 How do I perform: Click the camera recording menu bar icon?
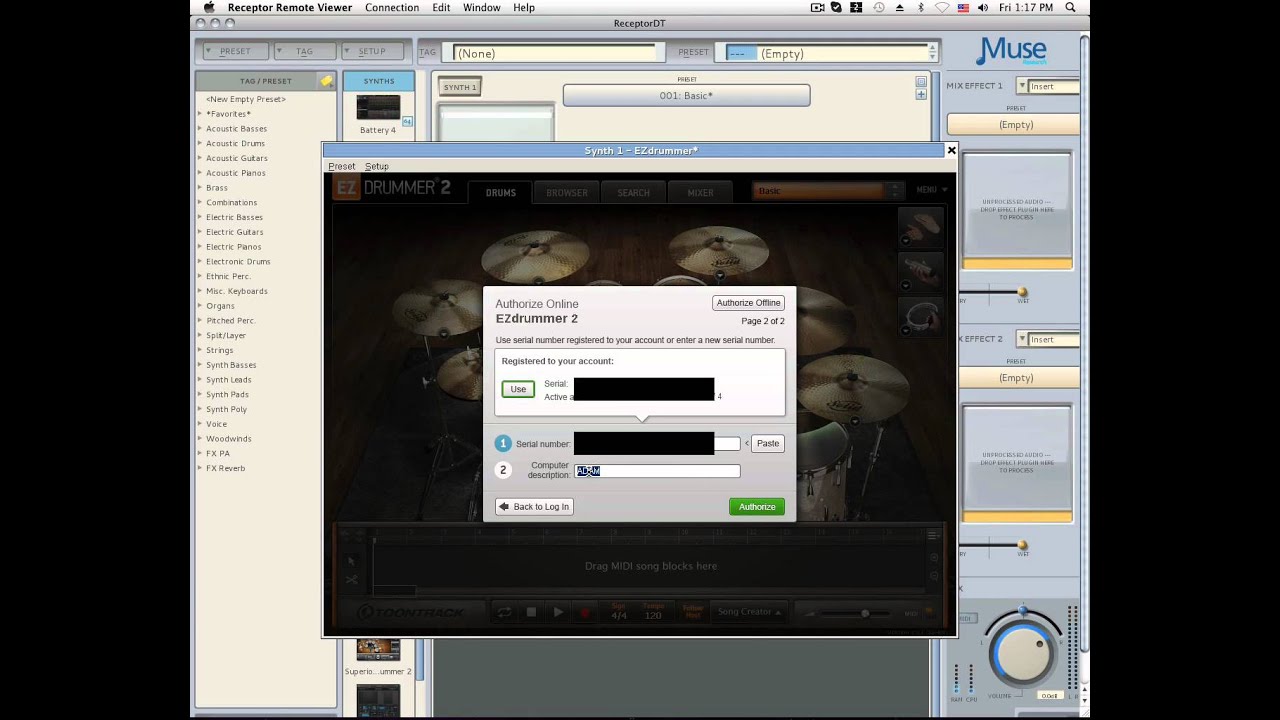[817, 7]
